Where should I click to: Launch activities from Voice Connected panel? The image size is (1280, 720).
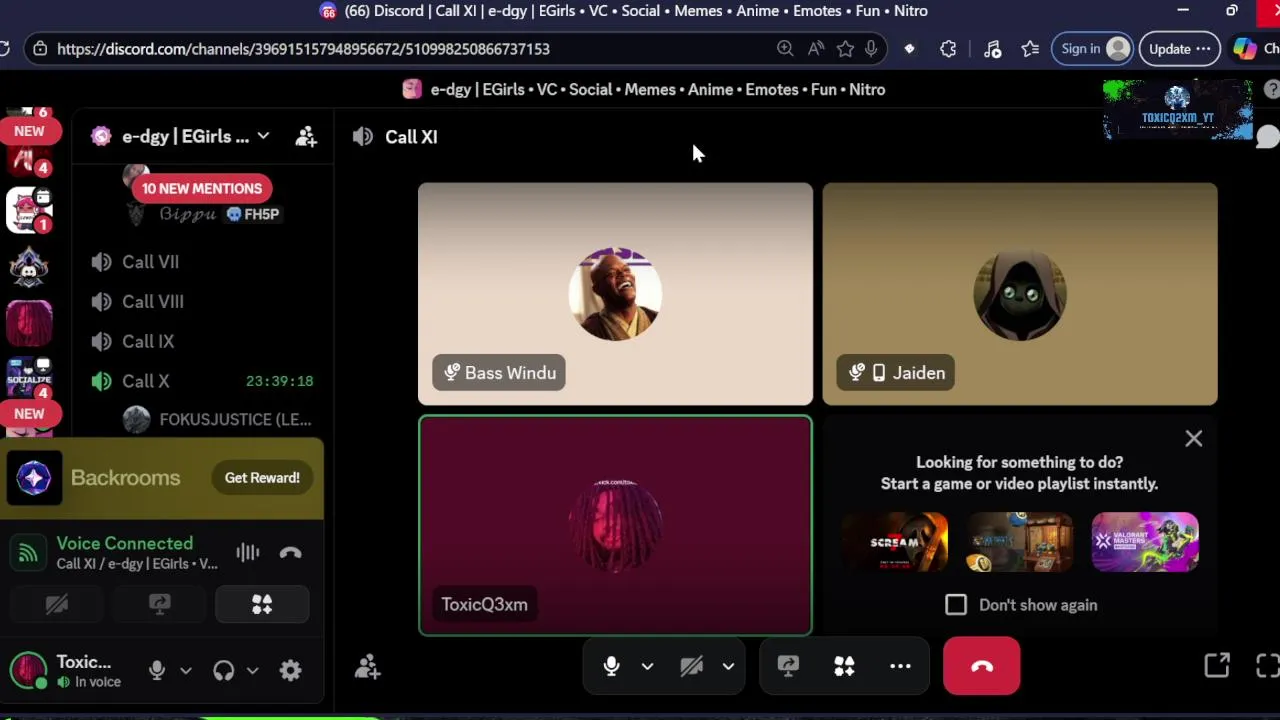pos(262,604)
